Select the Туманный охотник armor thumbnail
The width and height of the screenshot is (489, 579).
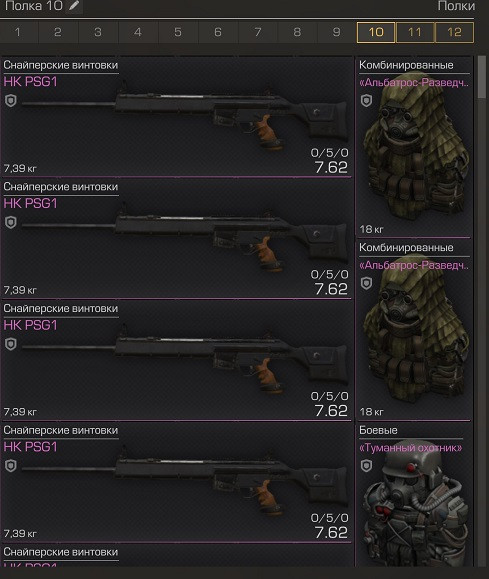tap(414, 504)
